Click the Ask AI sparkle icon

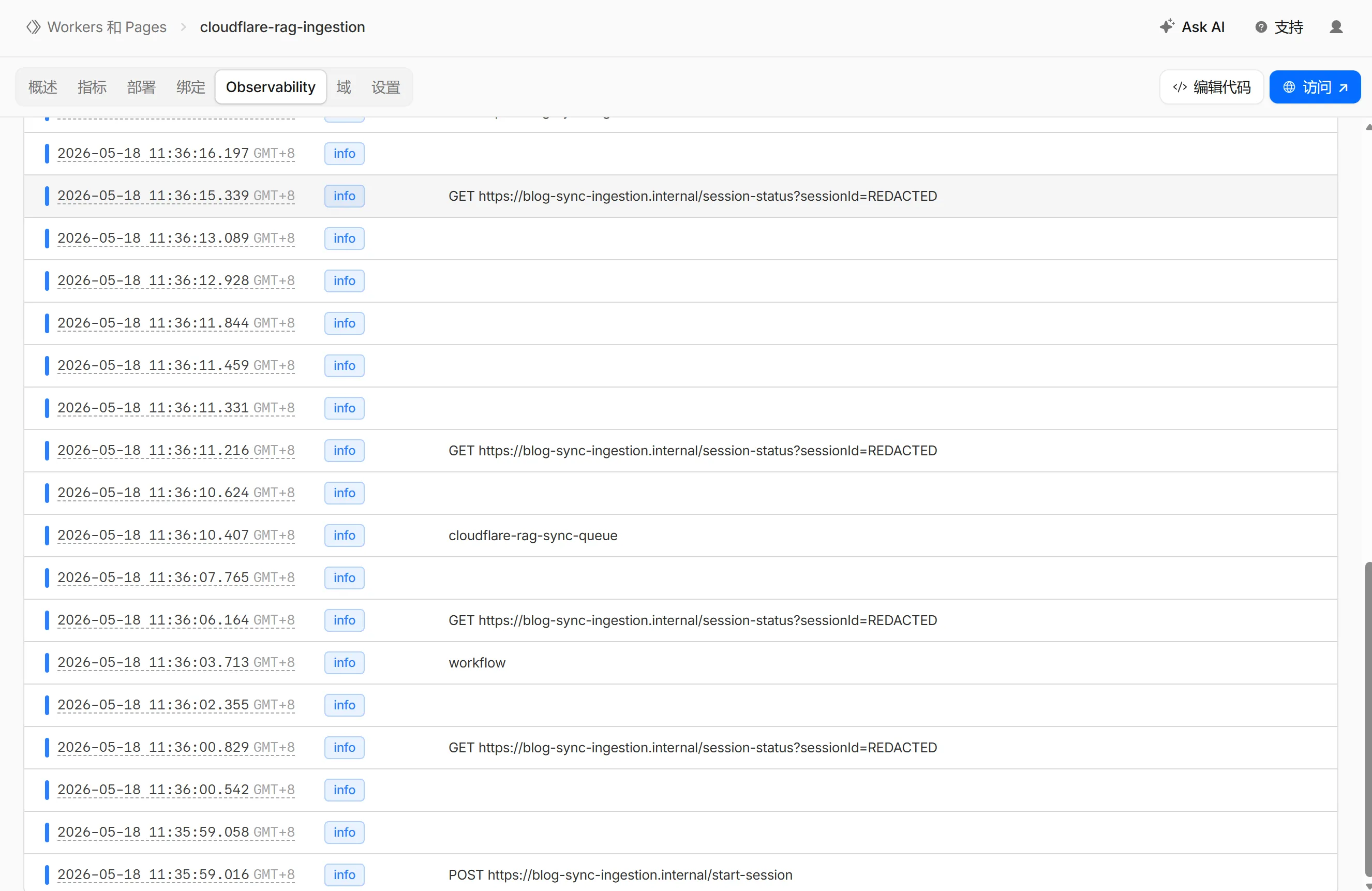click(1167, 26)
